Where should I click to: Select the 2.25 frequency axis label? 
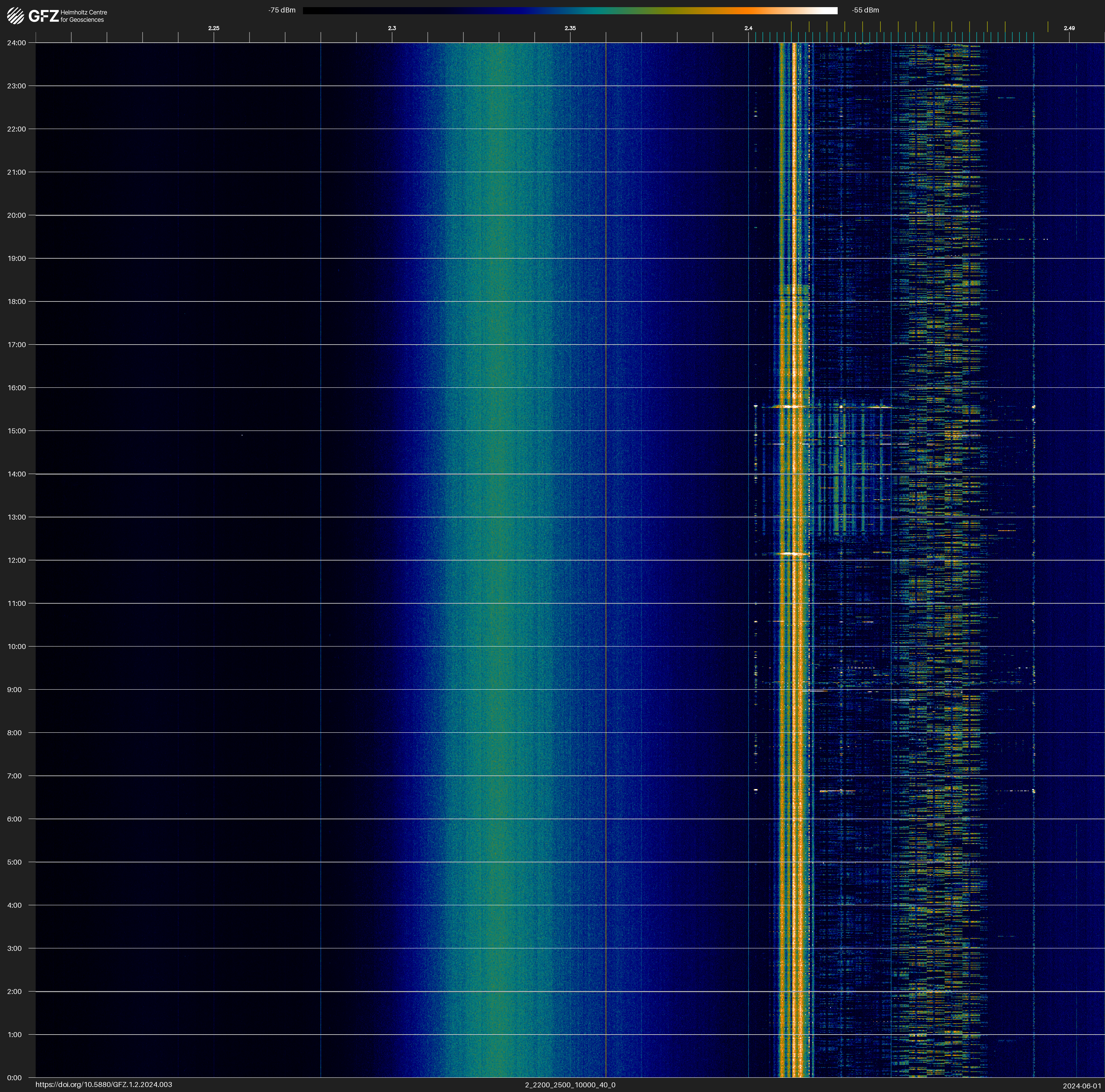pyautogui.click(x=213, y=28)
